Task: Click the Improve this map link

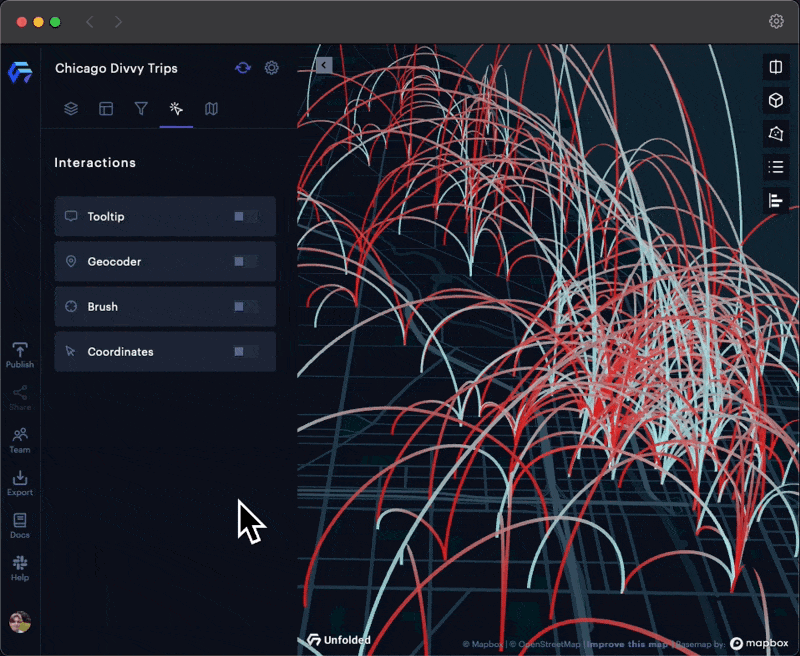Action: (x=628, y=645)
